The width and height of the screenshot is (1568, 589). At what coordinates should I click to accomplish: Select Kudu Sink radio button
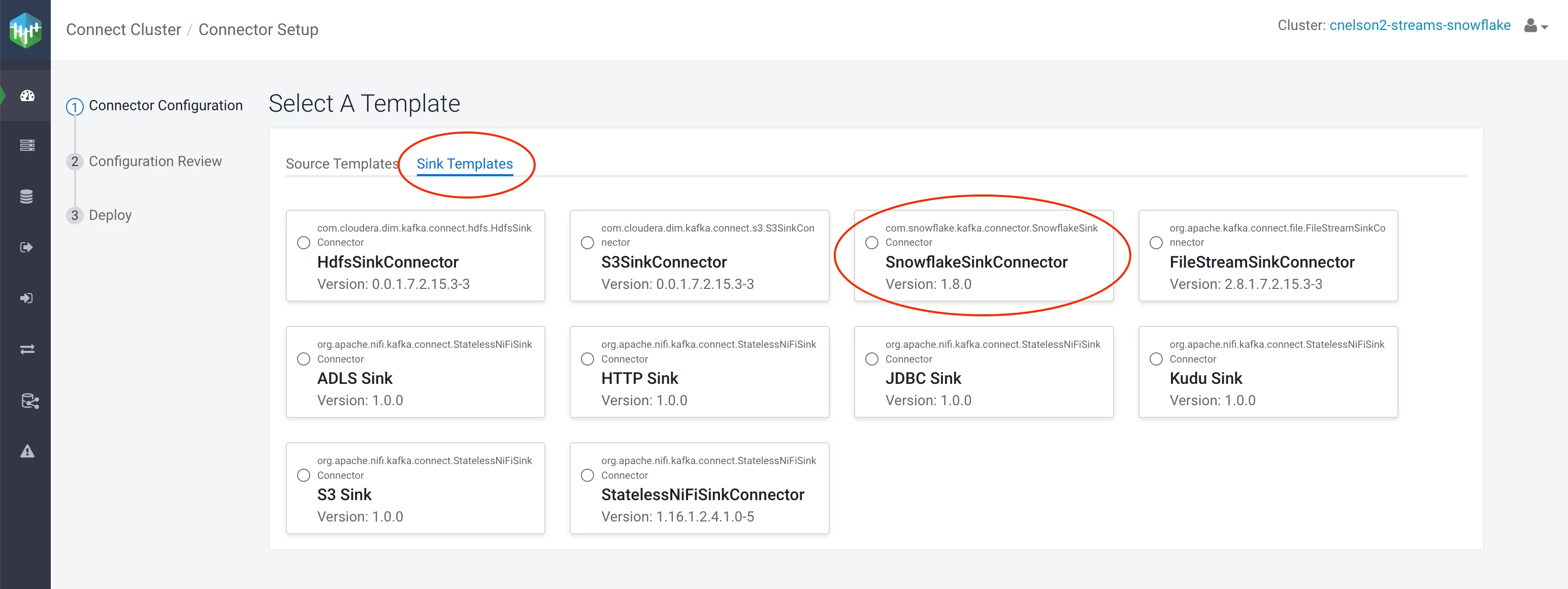[x=1156, y=359]
